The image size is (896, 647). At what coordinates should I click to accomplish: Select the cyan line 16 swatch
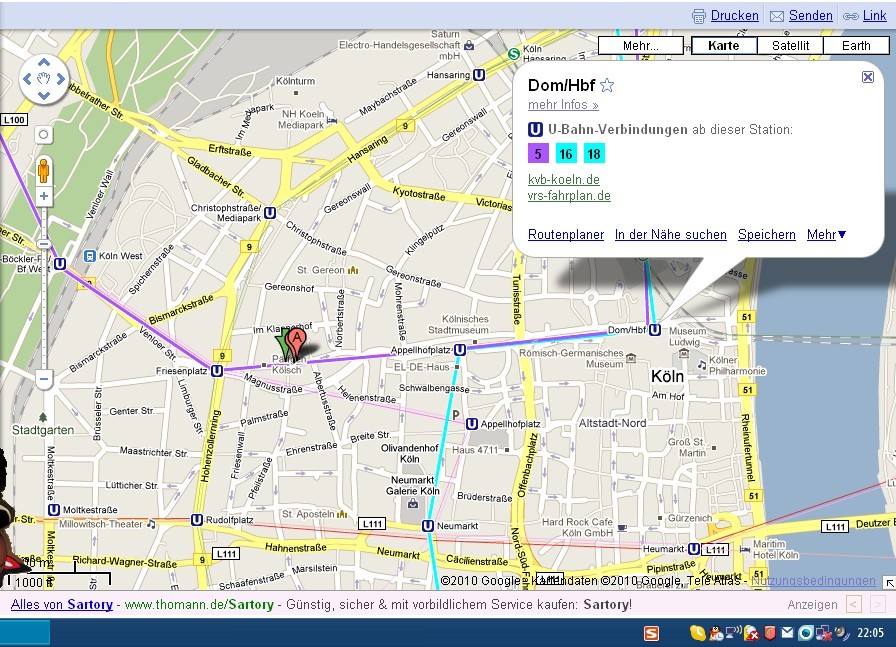(566, 153)
